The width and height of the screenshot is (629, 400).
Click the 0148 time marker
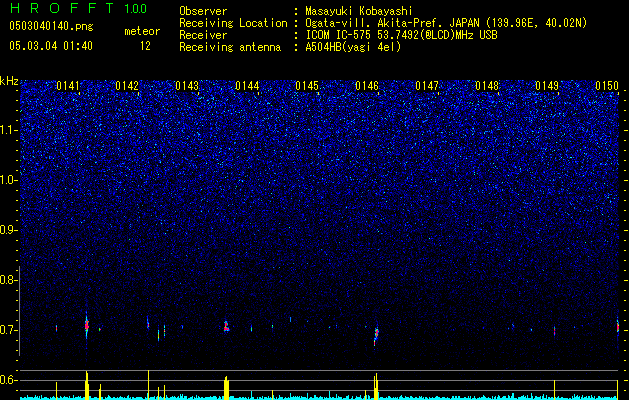coord(487,86)
